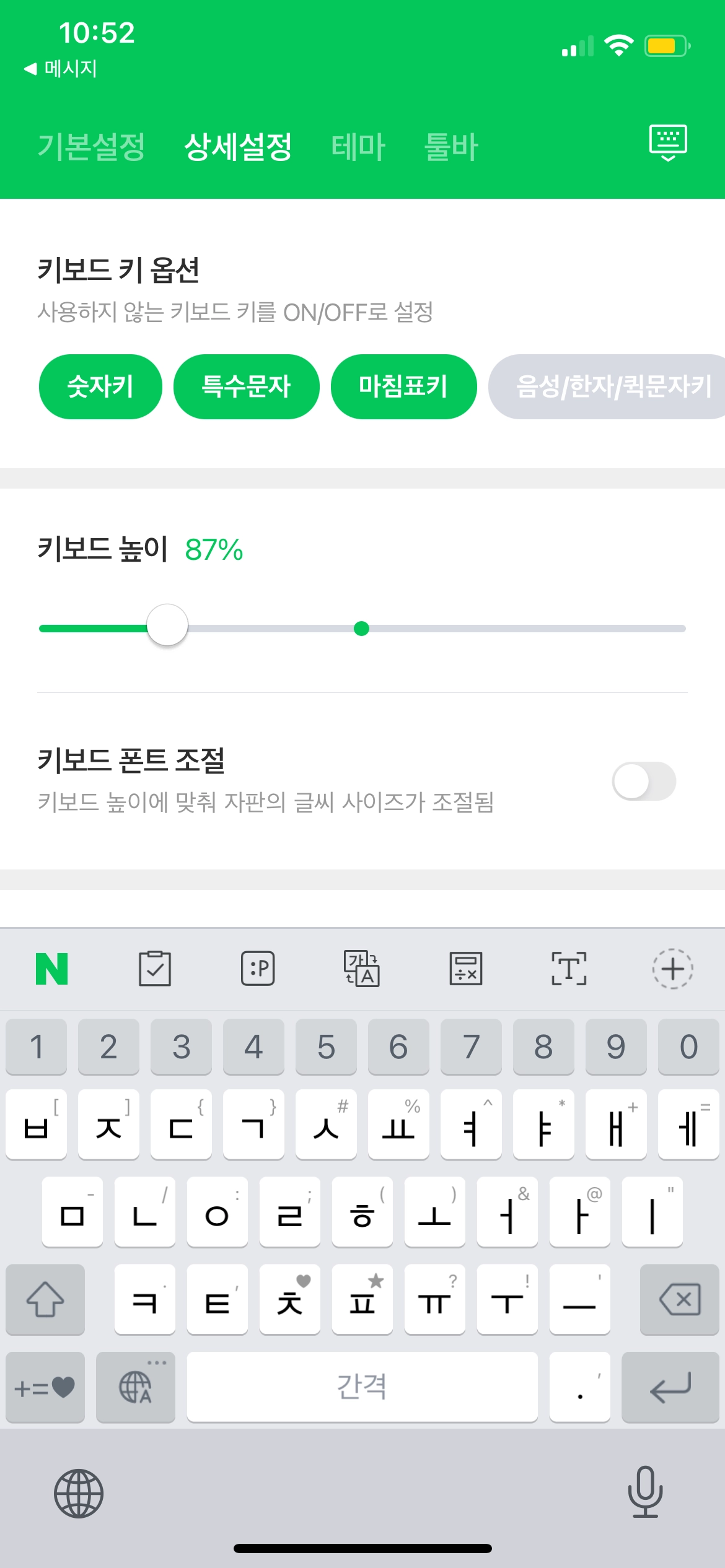Open the emoticon :P panel icon
Screen dimensions: 725x1568
coord(258,969)
